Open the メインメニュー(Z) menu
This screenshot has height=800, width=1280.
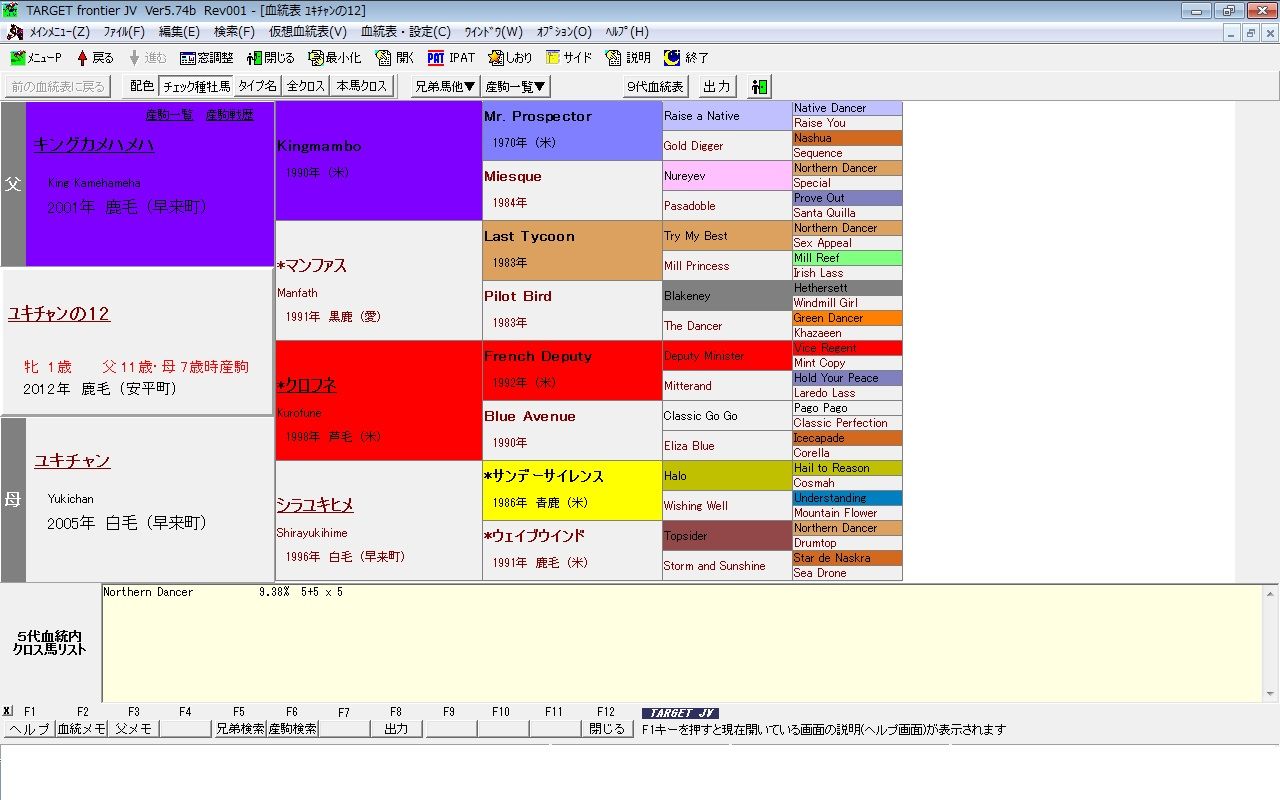pyautogui.click(x=59, y=32)
